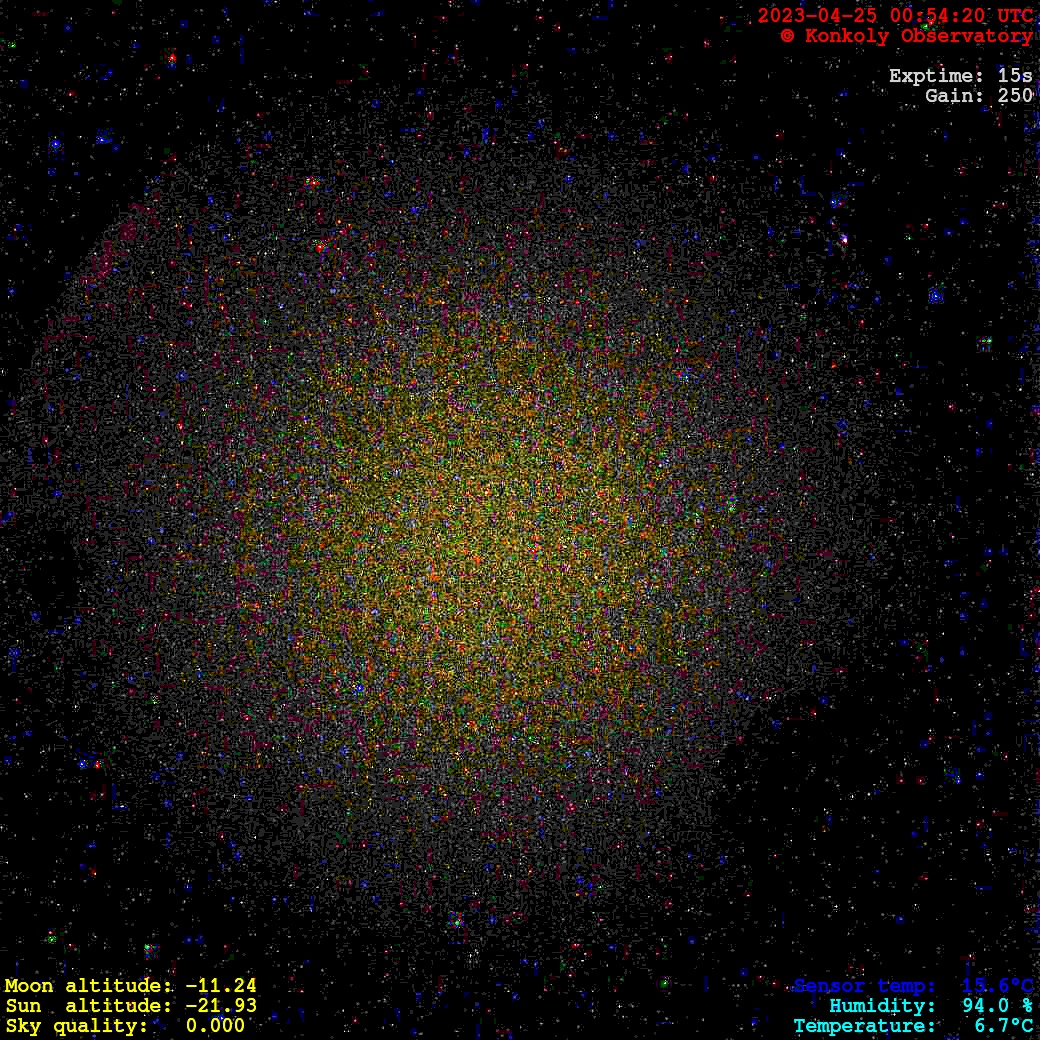Click the Sensor temp reading
Viewport: 1040px width, 1040px height.
pyautogui.click(x=913, y=986)
